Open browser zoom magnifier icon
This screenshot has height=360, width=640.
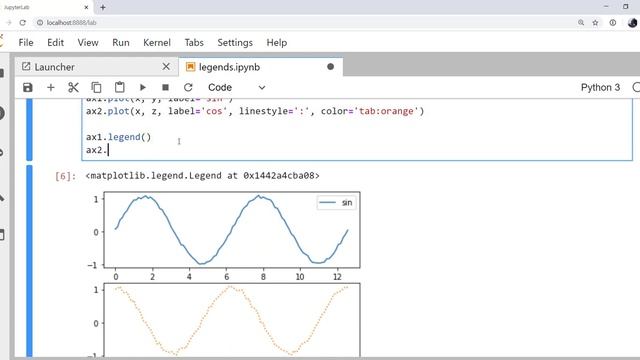(581, 22)
